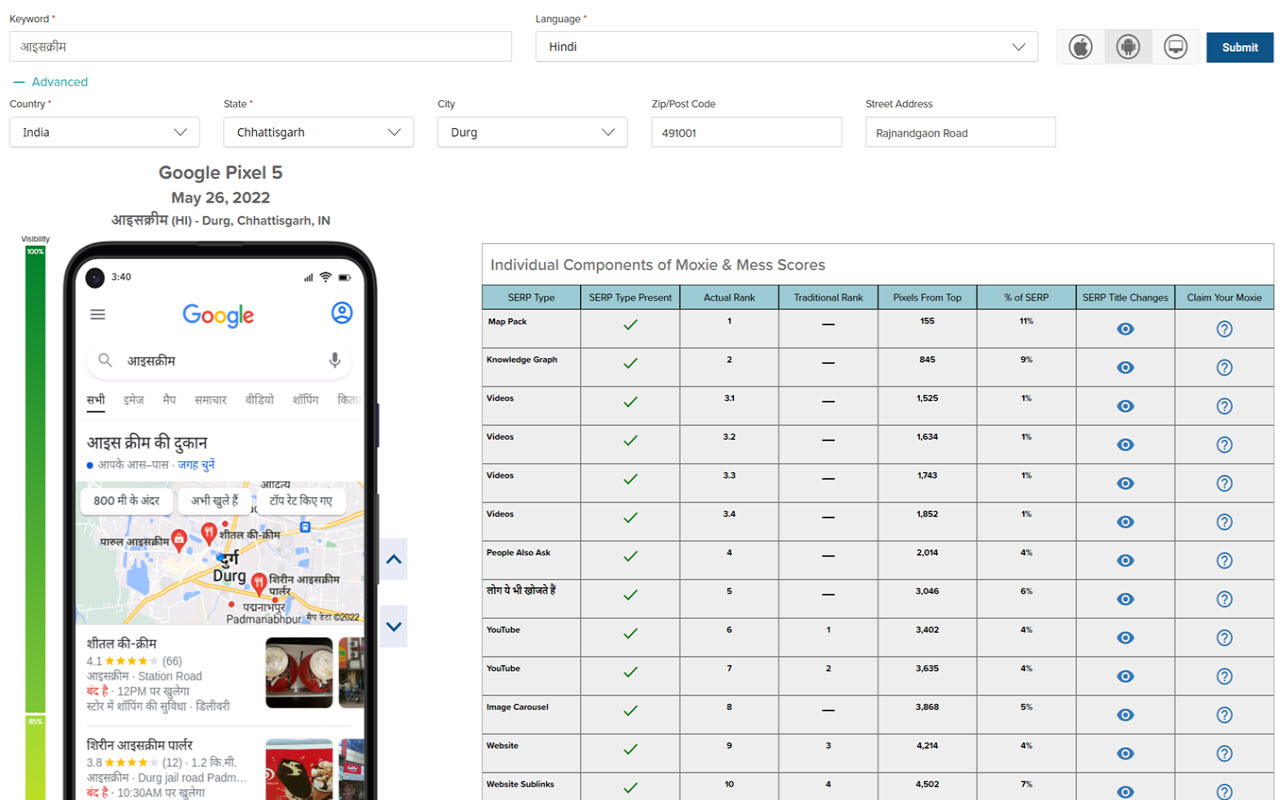View title changes for लोग ये भी खोजते हैं
The image size is (1280, 800).
[1125, 599]
